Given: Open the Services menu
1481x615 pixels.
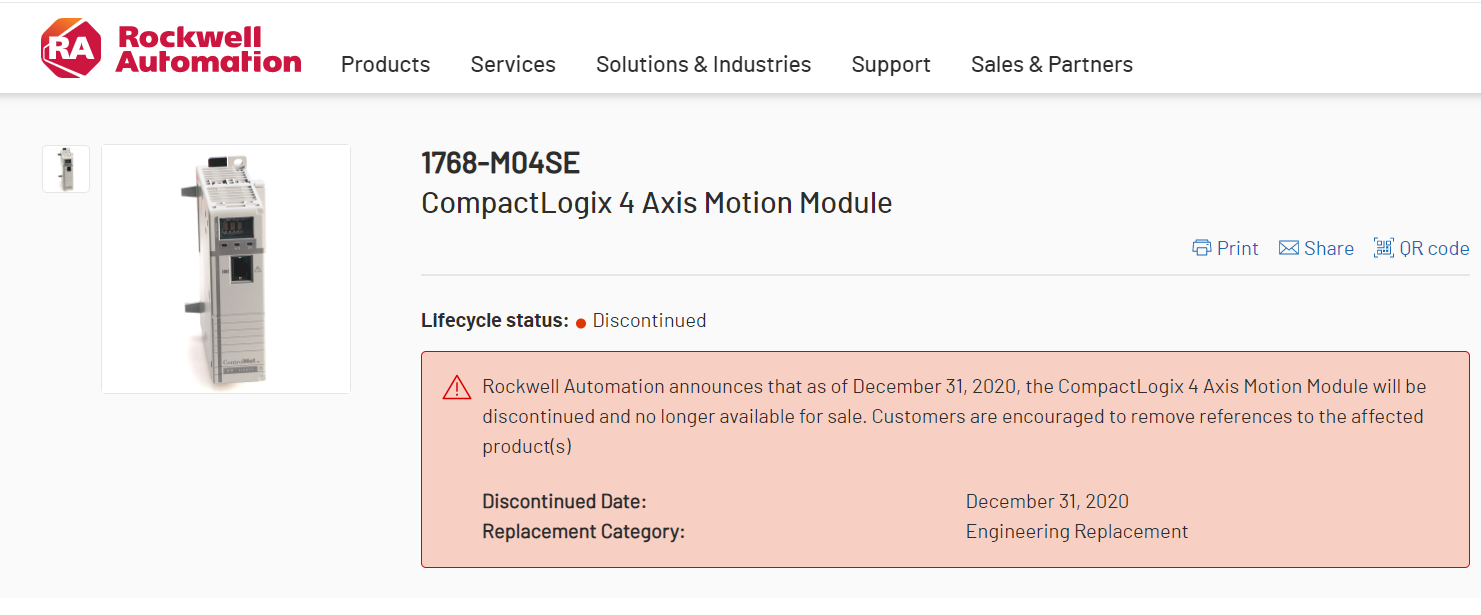Looking at the screenshot, I should coord(513,65).
